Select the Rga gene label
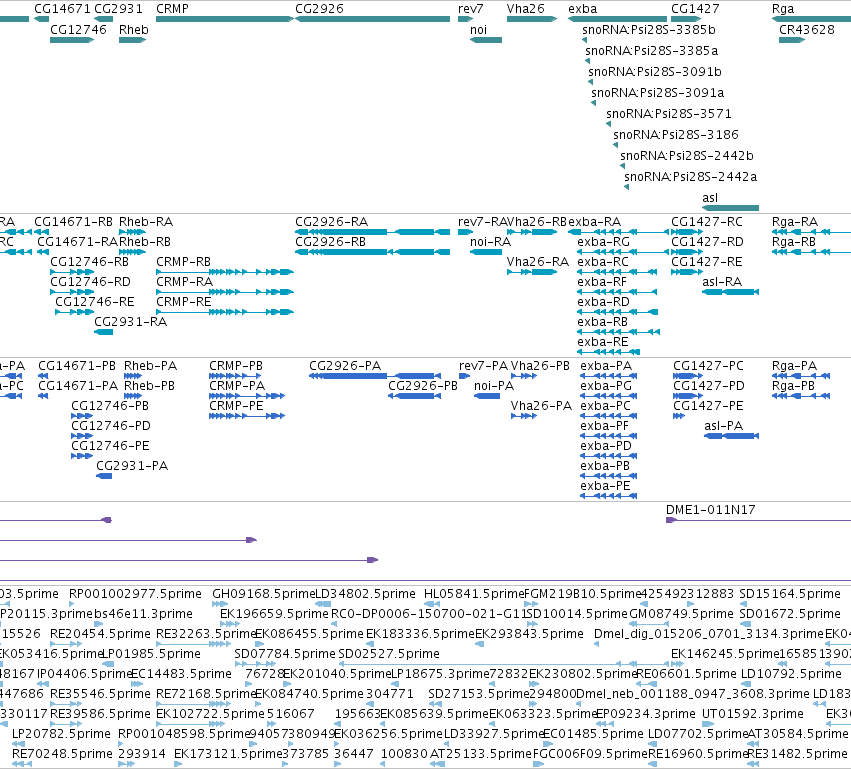This screenshot has height=769, width=851. (x=783, y=9)
